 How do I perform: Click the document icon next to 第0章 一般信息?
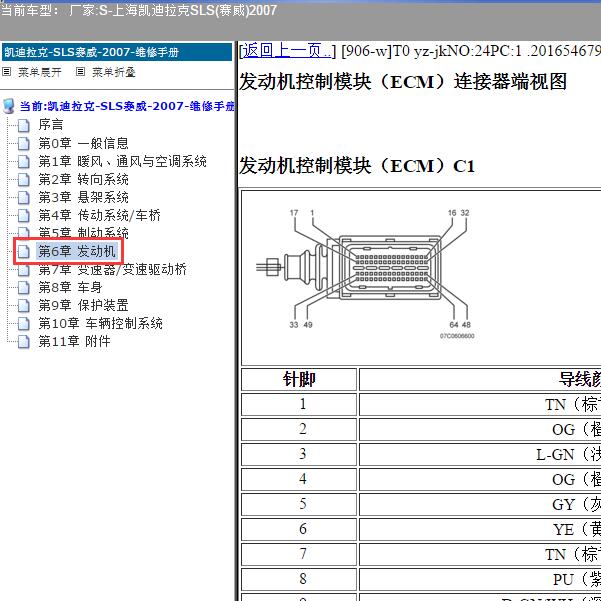(x=24, y=143)
